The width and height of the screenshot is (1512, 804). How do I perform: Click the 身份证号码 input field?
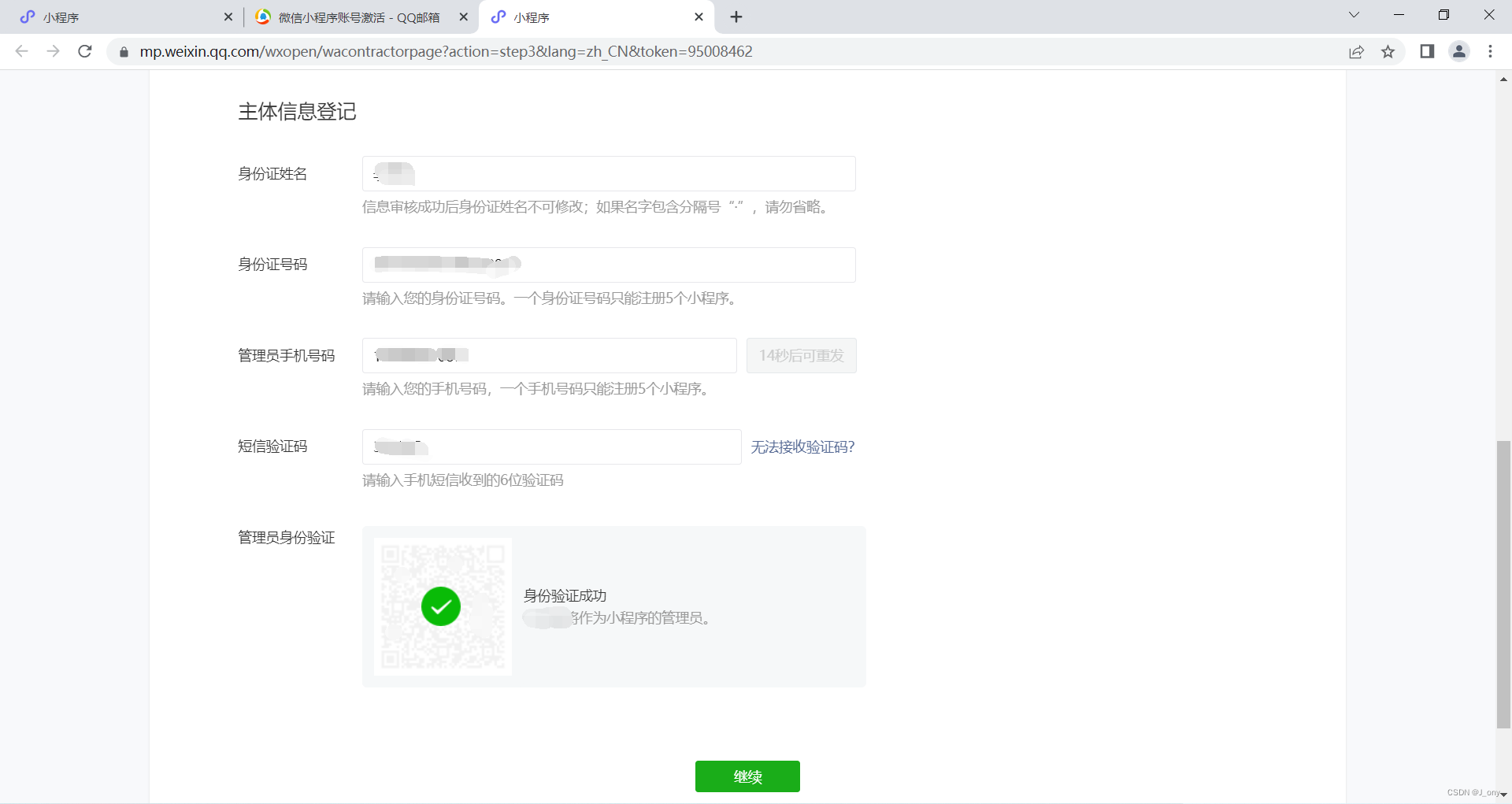point(609,265)
